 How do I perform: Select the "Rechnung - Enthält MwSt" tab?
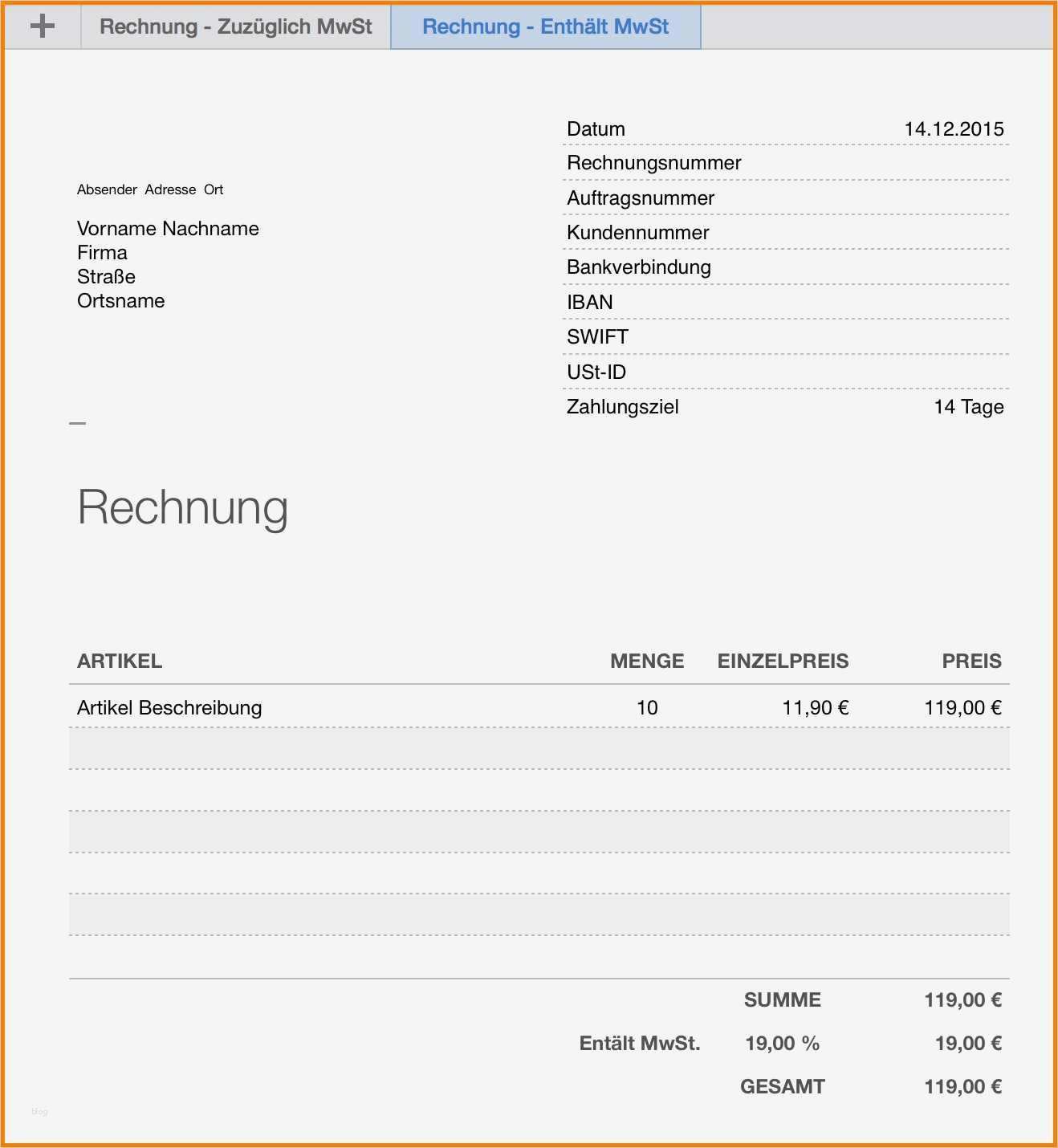[x=544, y=26]
